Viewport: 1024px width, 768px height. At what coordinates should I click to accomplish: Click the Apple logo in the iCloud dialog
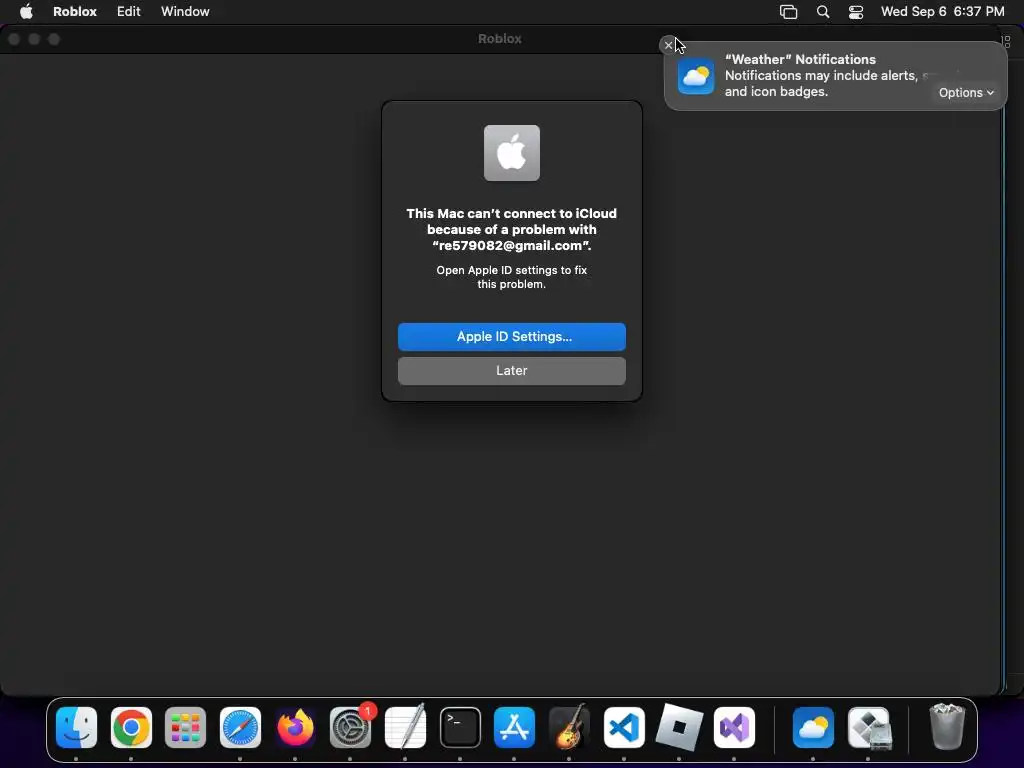512,153
